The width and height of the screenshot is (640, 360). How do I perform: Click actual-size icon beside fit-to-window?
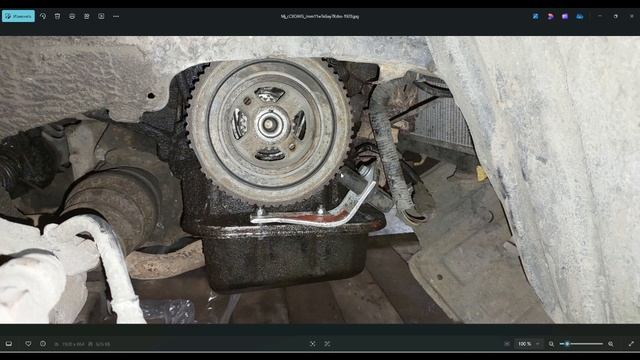point(327,344)
